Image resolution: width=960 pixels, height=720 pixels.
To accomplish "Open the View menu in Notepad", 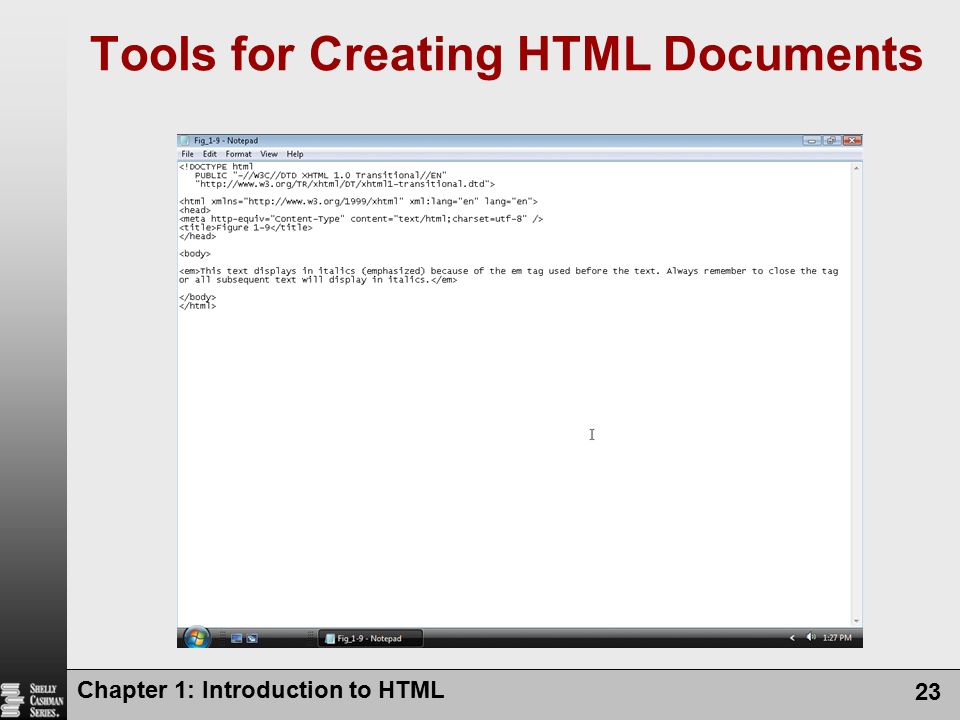I will (269, 154).
